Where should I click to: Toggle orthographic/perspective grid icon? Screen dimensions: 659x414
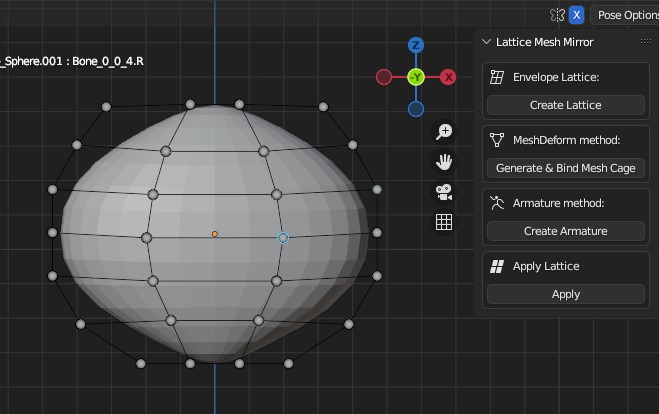click(x=444, y=222)
